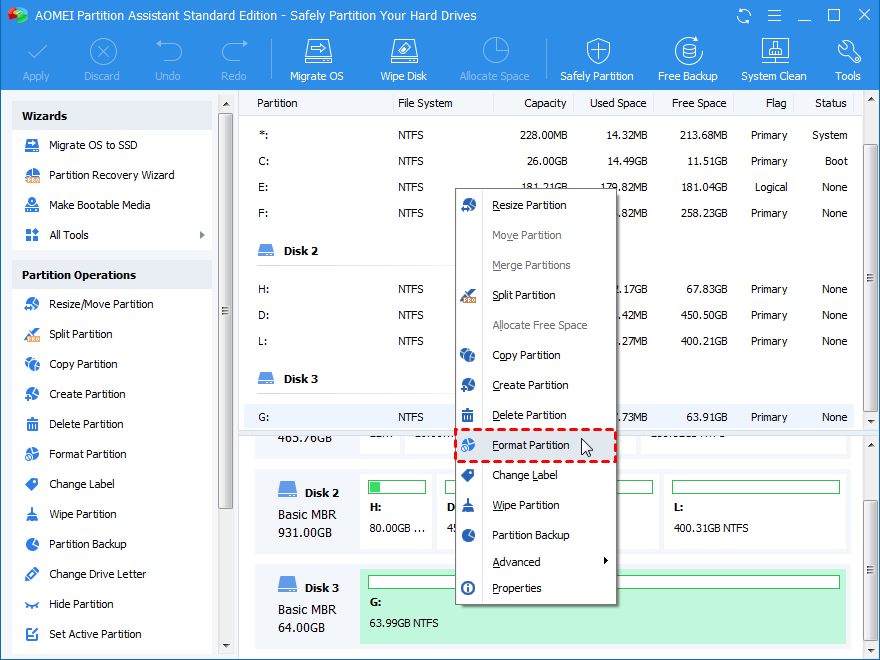Select Split Partition in context menu
880x660 pixels.
(536, 295)
